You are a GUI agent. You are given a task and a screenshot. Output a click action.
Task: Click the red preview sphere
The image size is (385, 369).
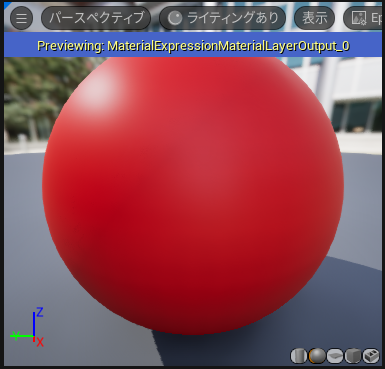tap(193, 195)
